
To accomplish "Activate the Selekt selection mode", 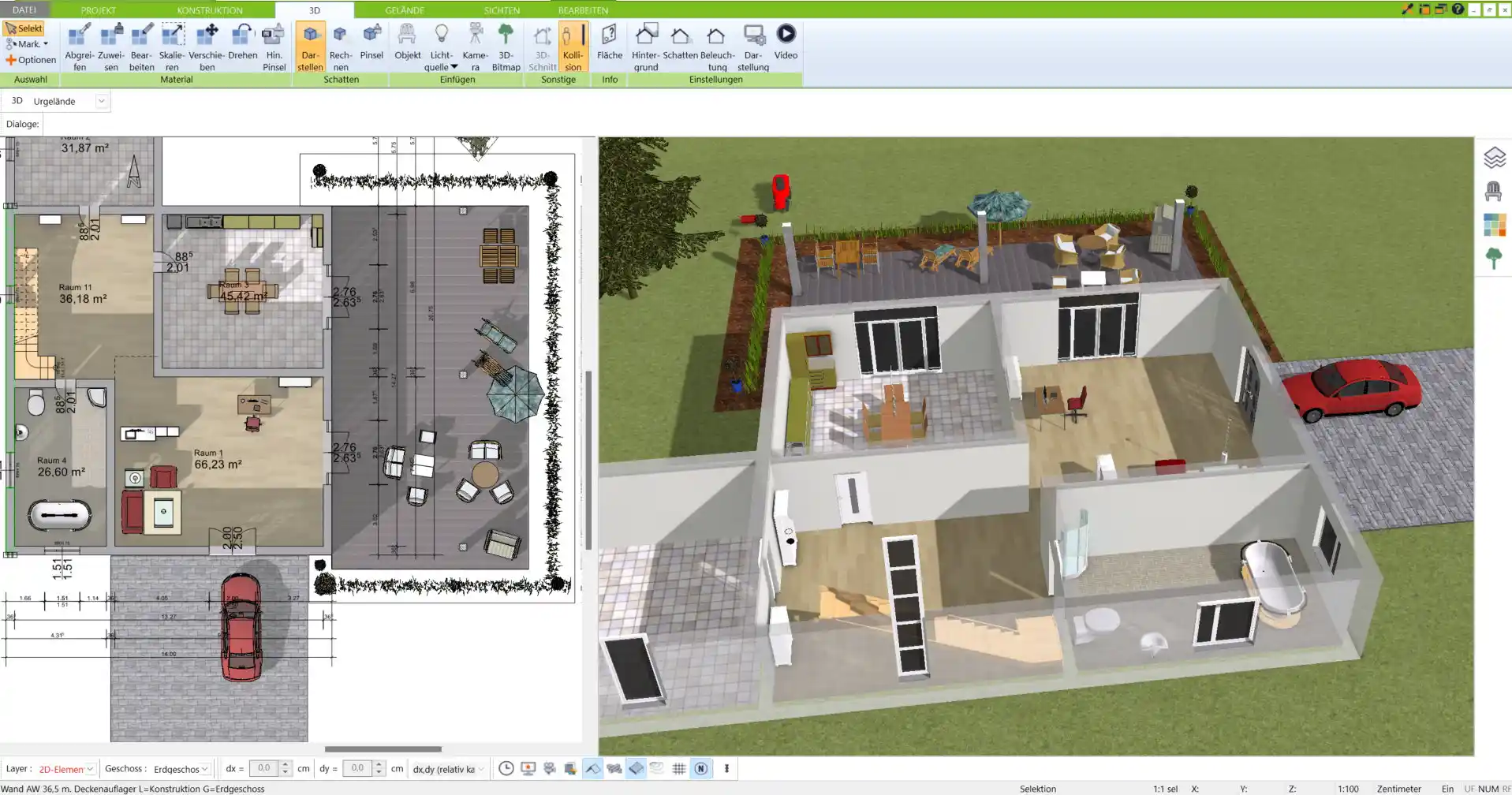I will [x=24, y=28].
